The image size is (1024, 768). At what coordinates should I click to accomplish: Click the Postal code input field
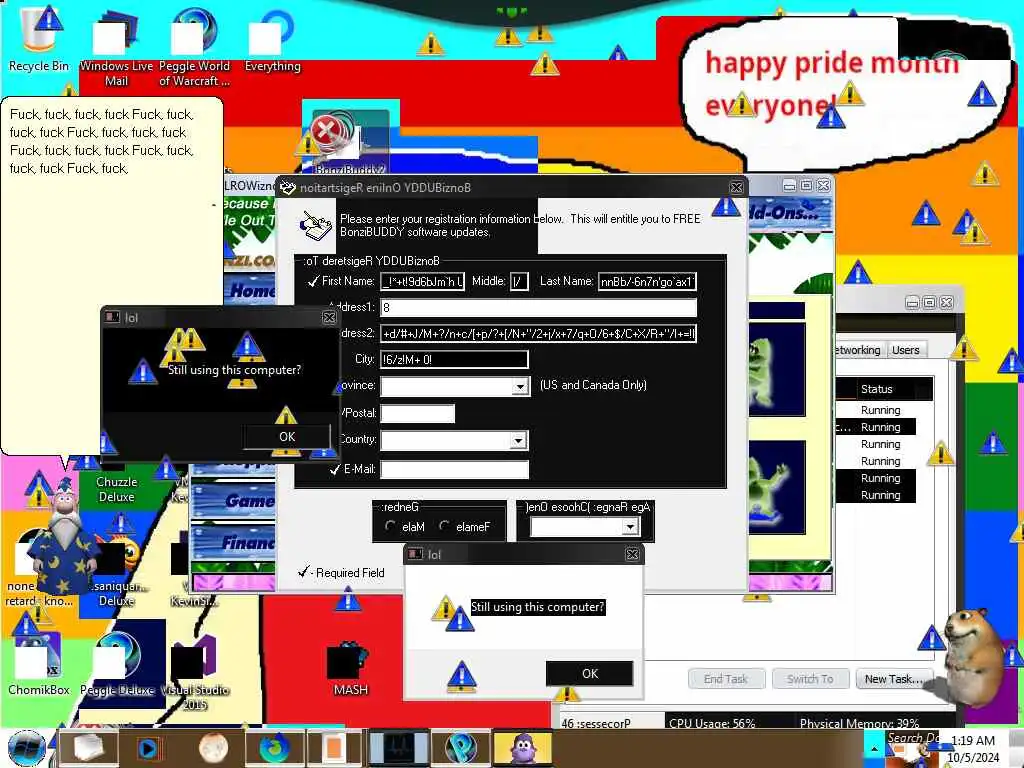(x=417, y=413)
